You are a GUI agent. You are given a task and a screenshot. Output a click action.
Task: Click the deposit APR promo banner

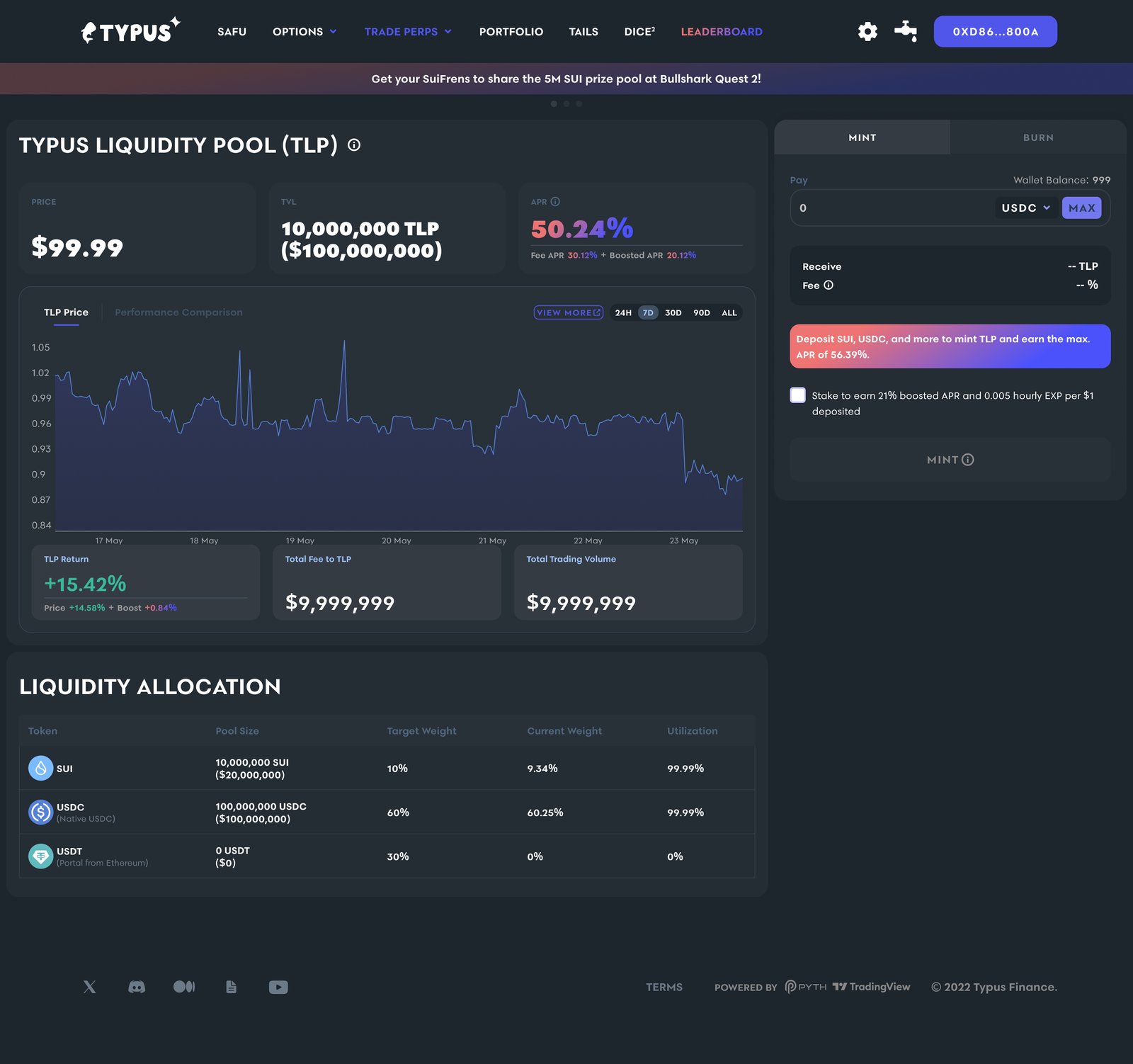tap(950, 346)
